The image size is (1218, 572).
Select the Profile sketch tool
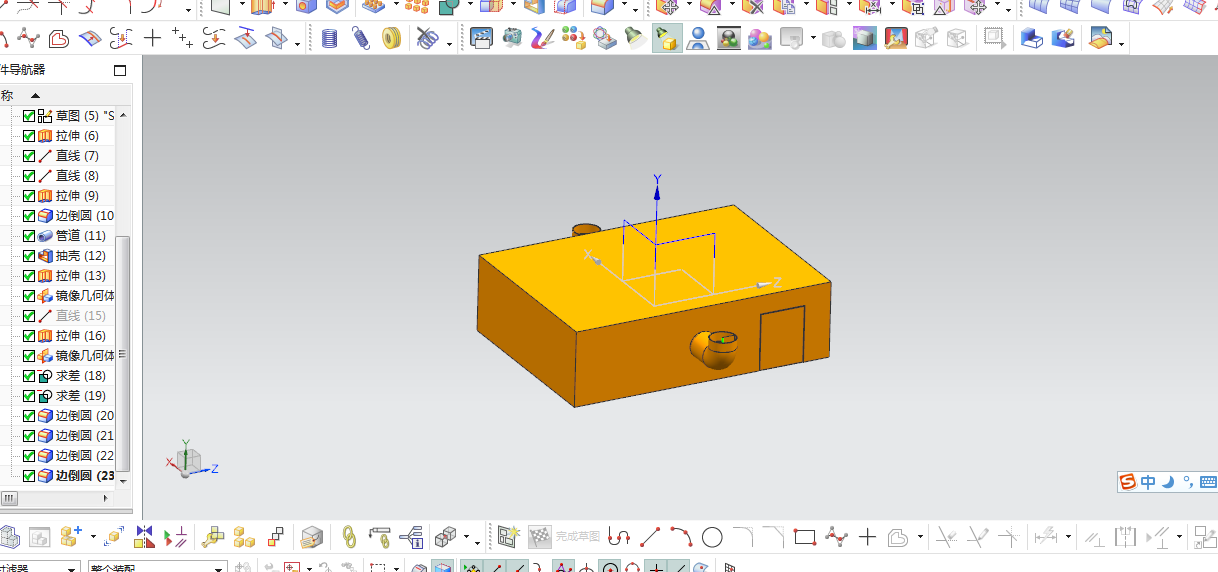[619, 537]
